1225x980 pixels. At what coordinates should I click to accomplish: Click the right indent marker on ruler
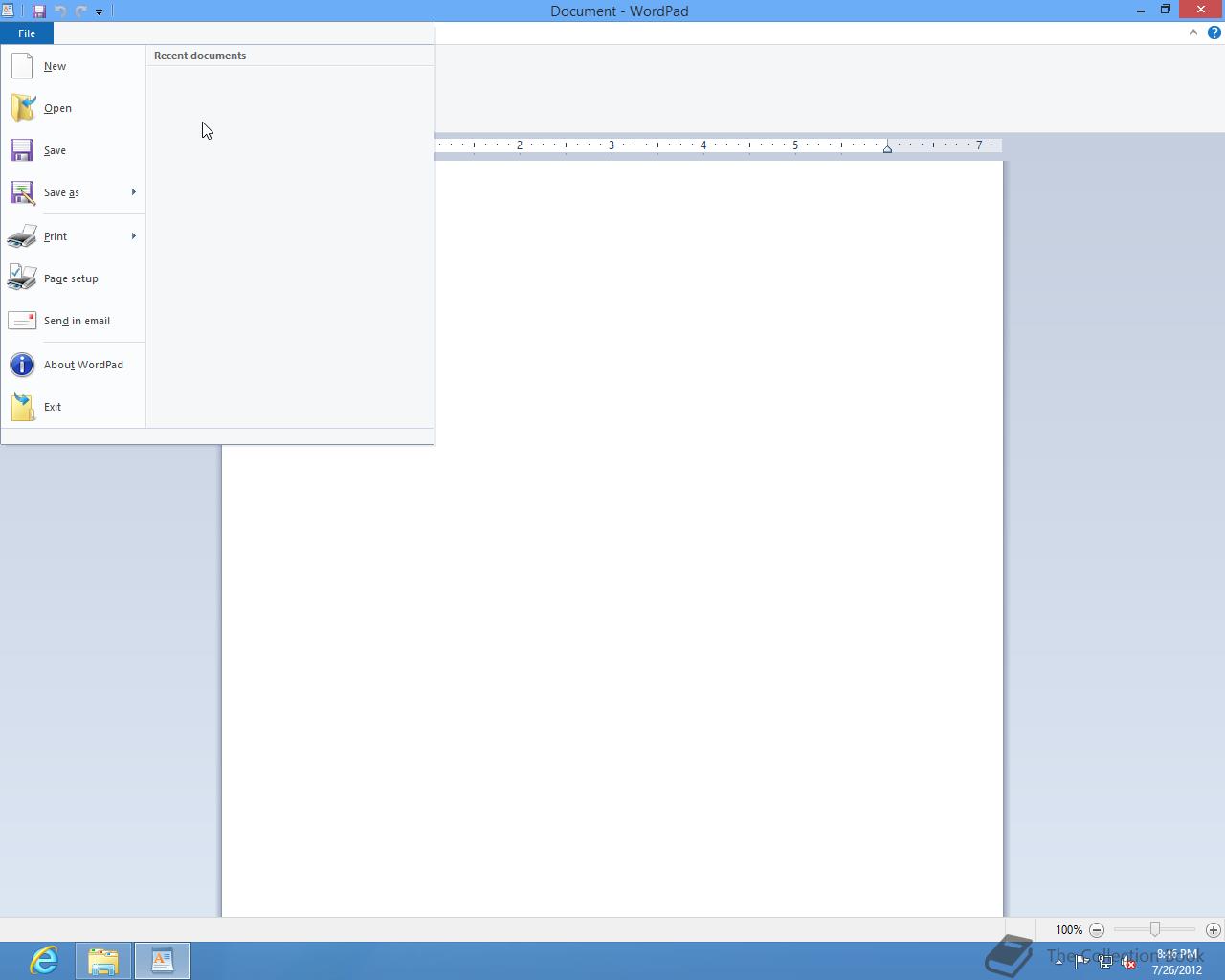(888, 148)
